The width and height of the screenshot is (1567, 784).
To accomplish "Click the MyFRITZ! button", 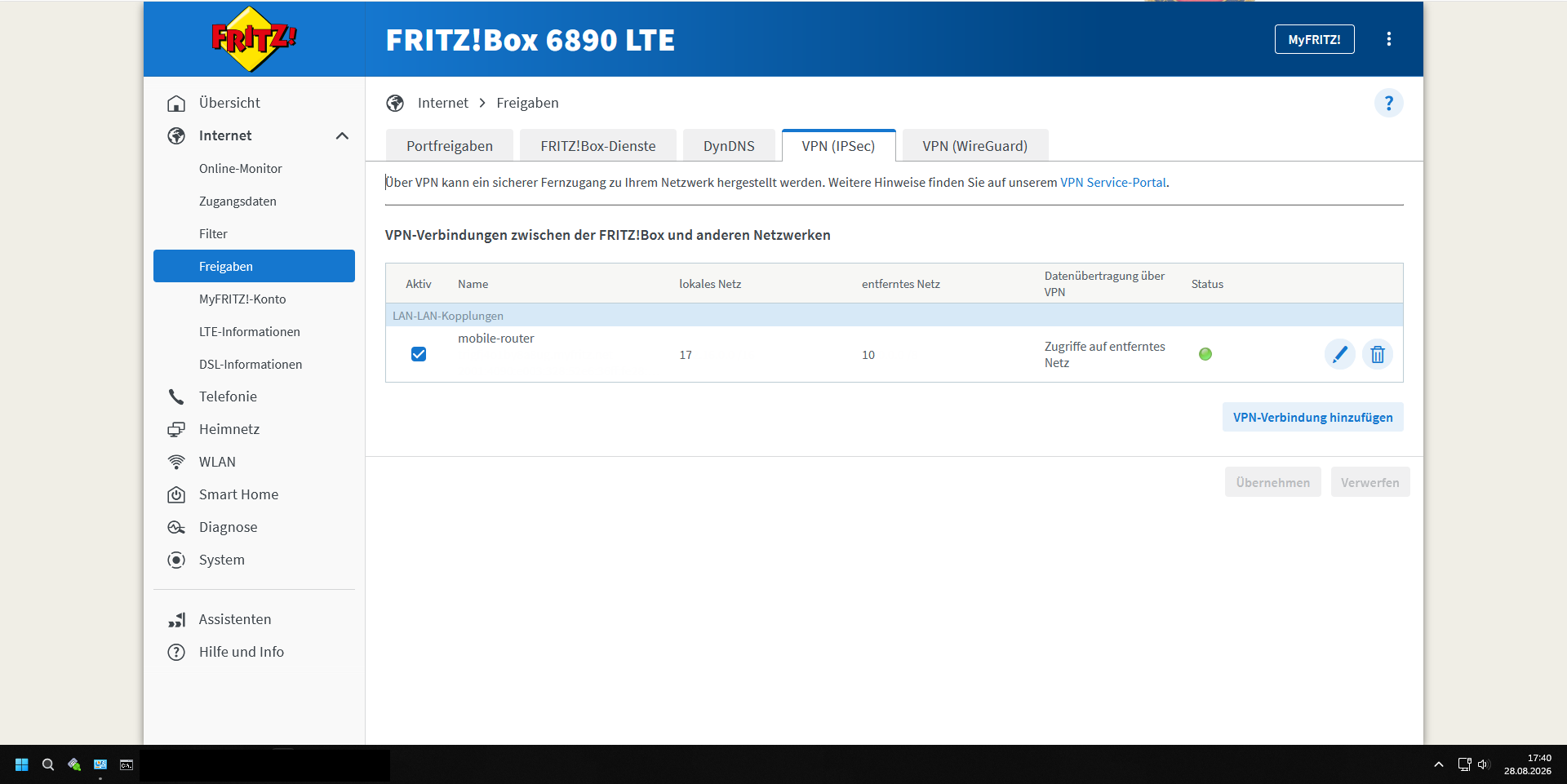I will pos(1314,39).
